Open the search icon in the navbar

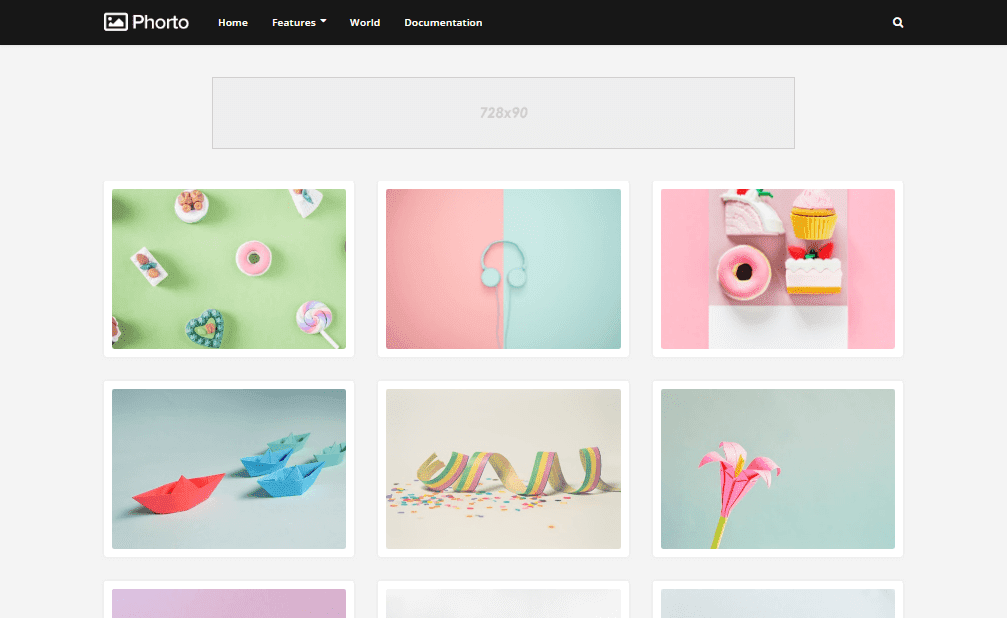point(898,22)
